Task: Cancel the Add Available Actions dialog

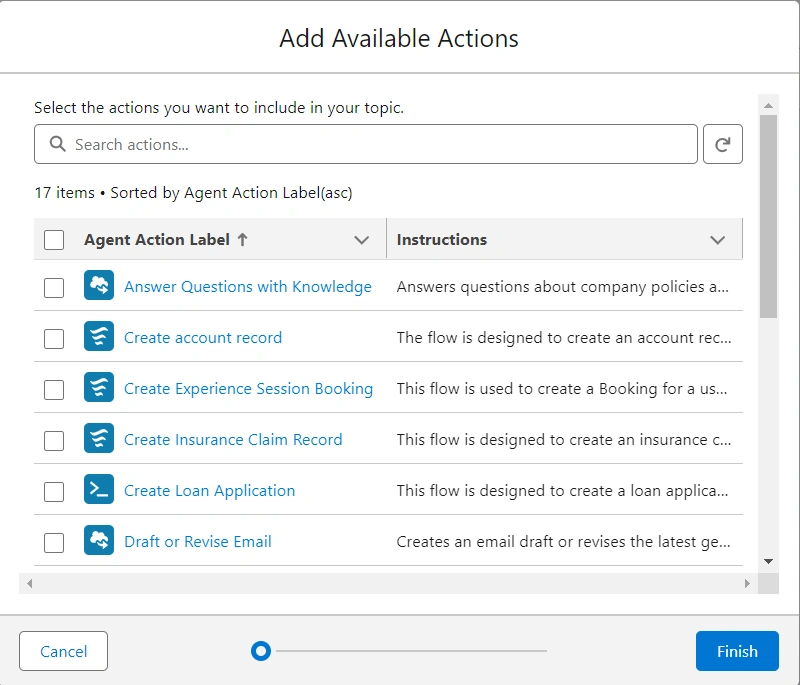Action: (63, 651)
